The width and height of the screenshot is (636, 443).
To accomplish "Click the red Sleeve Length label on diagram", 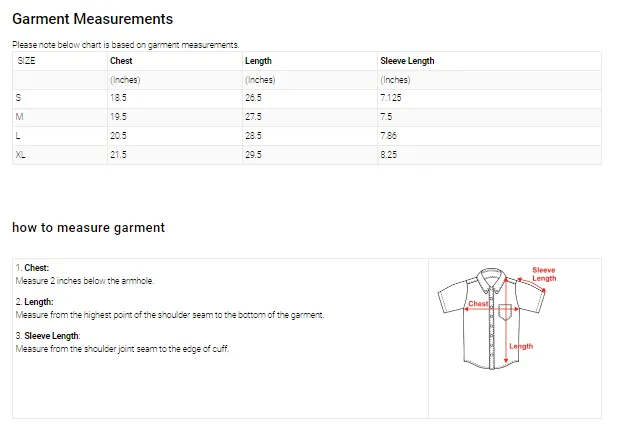I will tap(544, 274).
